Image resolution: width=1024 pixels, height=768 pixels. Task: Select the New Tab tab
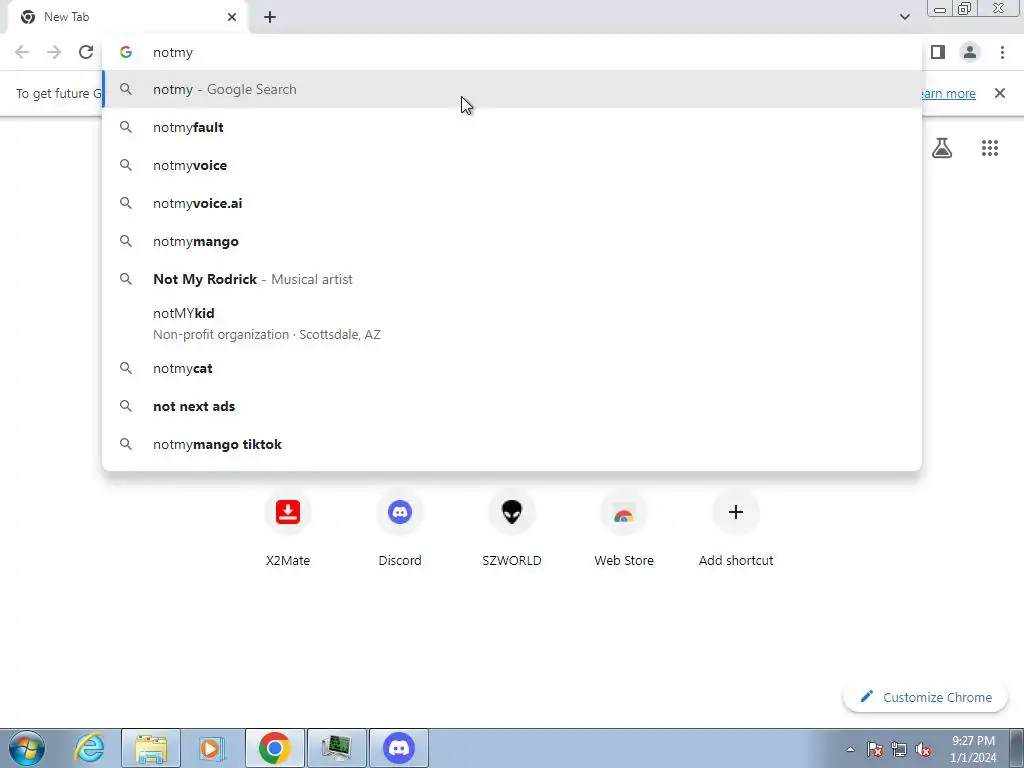click(x=128, y=17)
